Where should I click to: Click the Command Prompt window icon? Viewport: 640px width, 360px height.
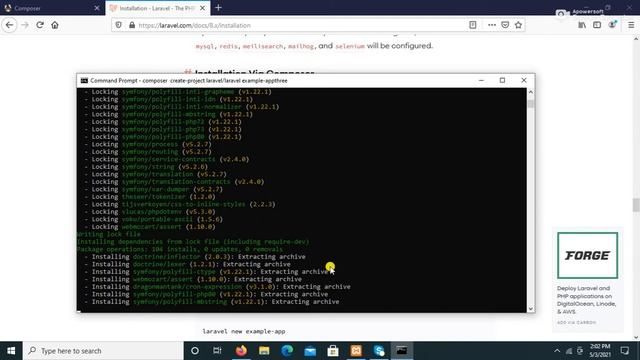[84, 80]
